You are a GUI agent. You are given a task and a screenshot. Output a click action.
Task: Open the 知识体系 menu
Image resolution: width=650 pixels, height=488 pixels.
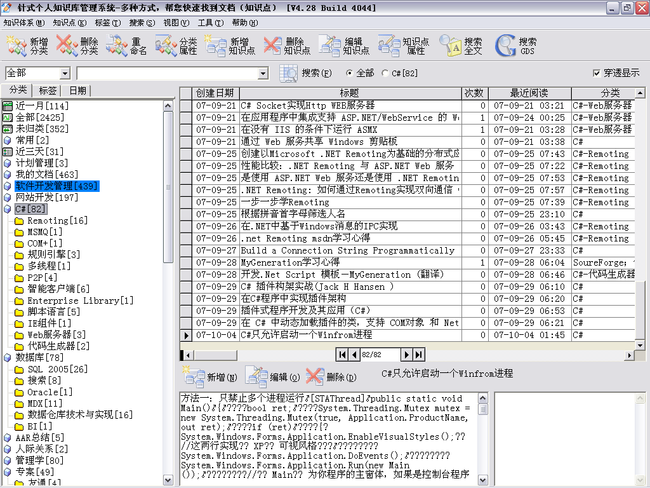24,23
